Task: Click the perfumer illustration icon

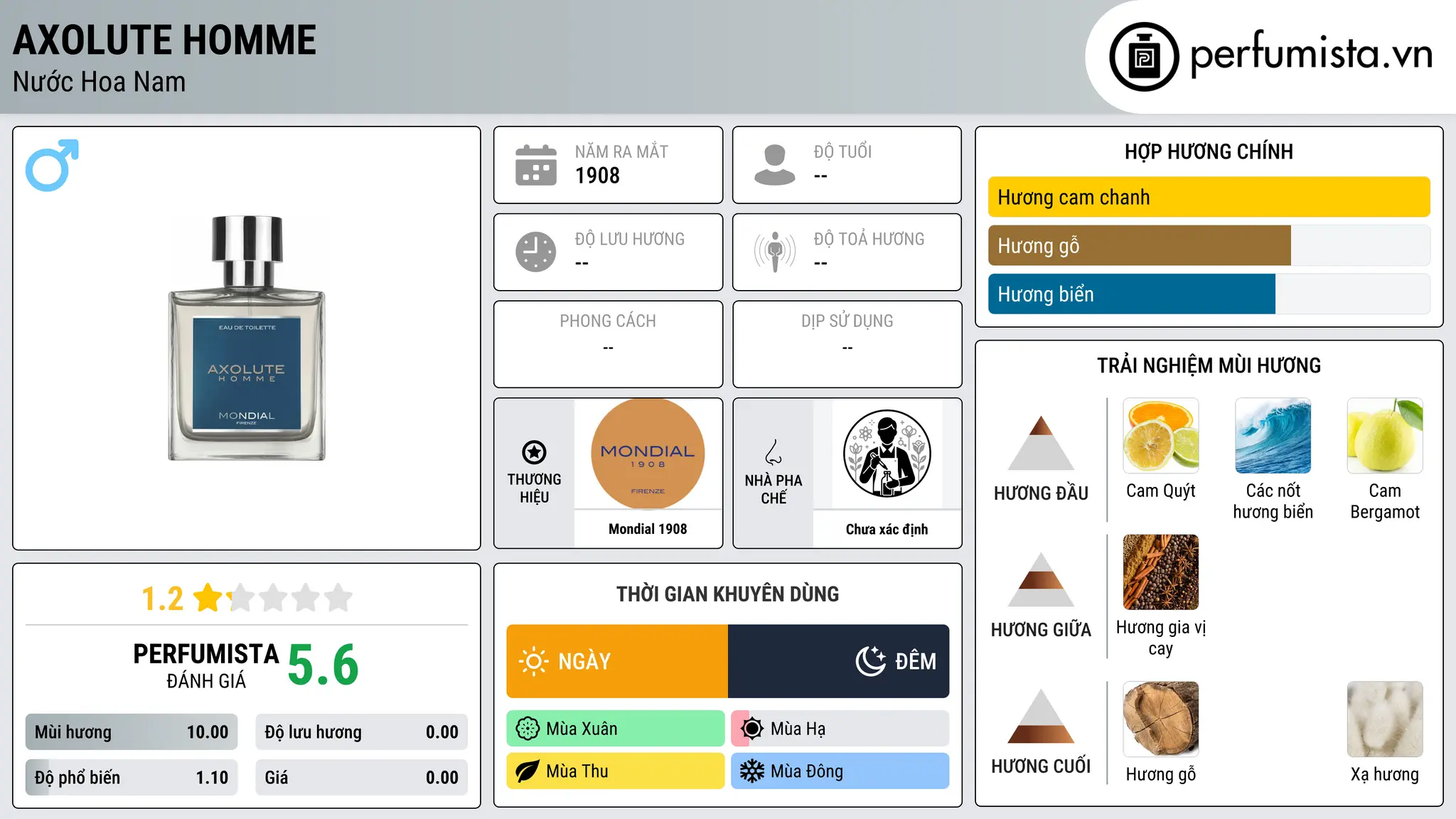Action: (x=887, y=454)
